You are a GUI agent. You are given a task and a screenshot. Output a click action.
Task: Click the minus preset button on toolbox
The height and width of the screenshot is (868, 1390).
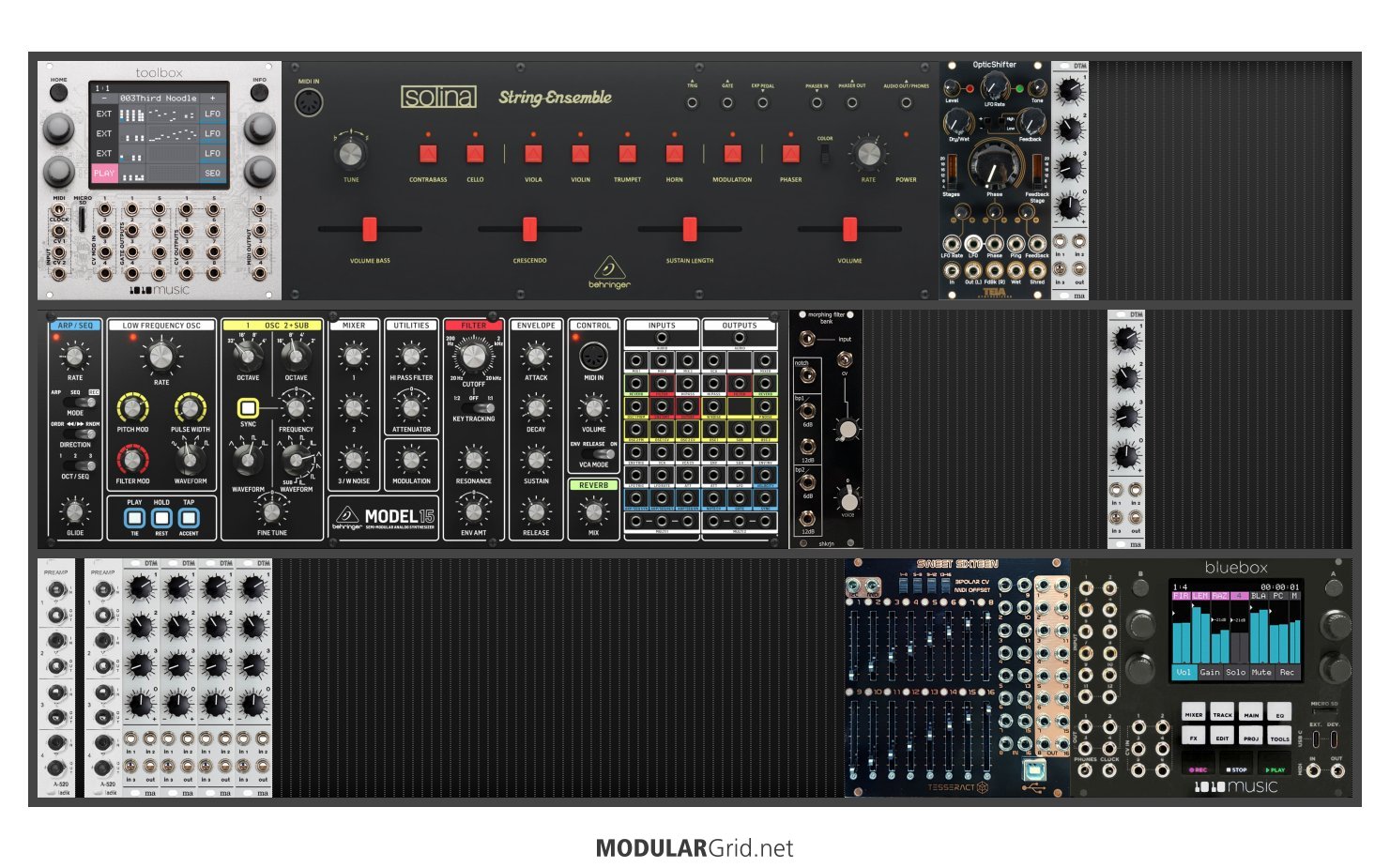pos(104,98)
